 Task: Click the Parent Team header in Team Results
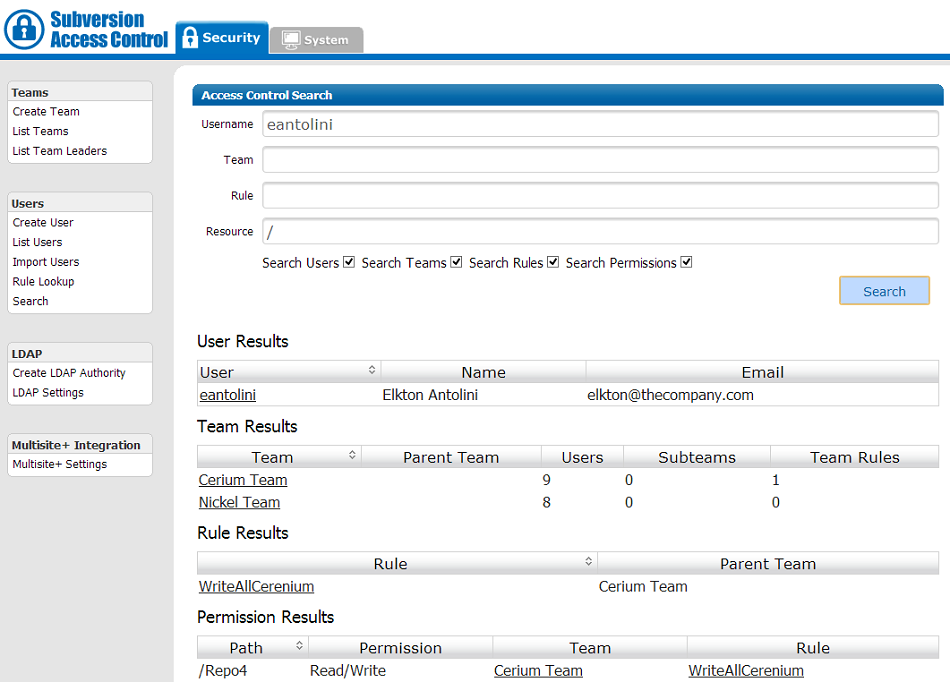click(451, 457)
